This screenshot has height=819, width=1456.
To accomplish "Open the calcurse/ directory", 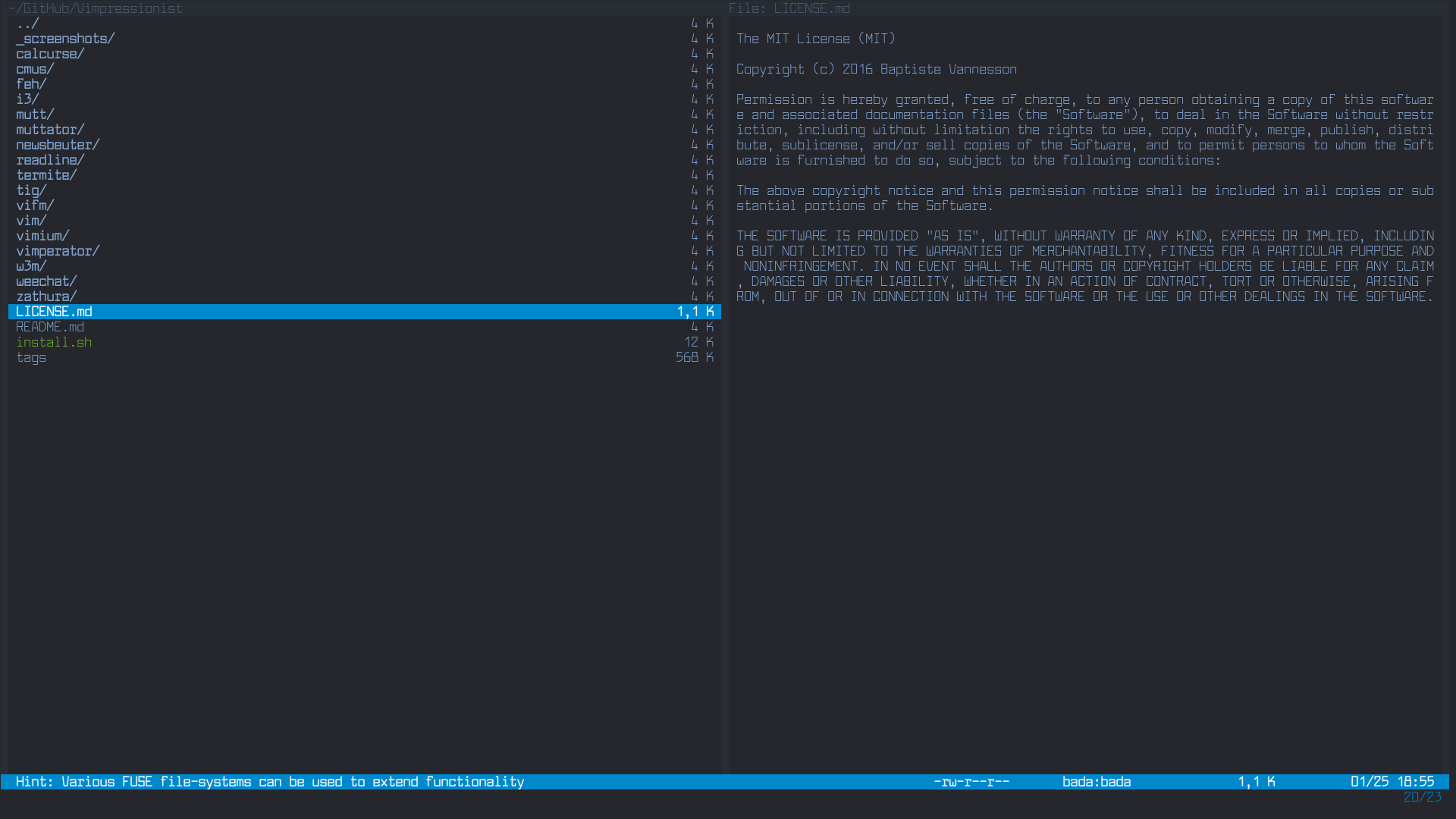I will coord(50,54).
